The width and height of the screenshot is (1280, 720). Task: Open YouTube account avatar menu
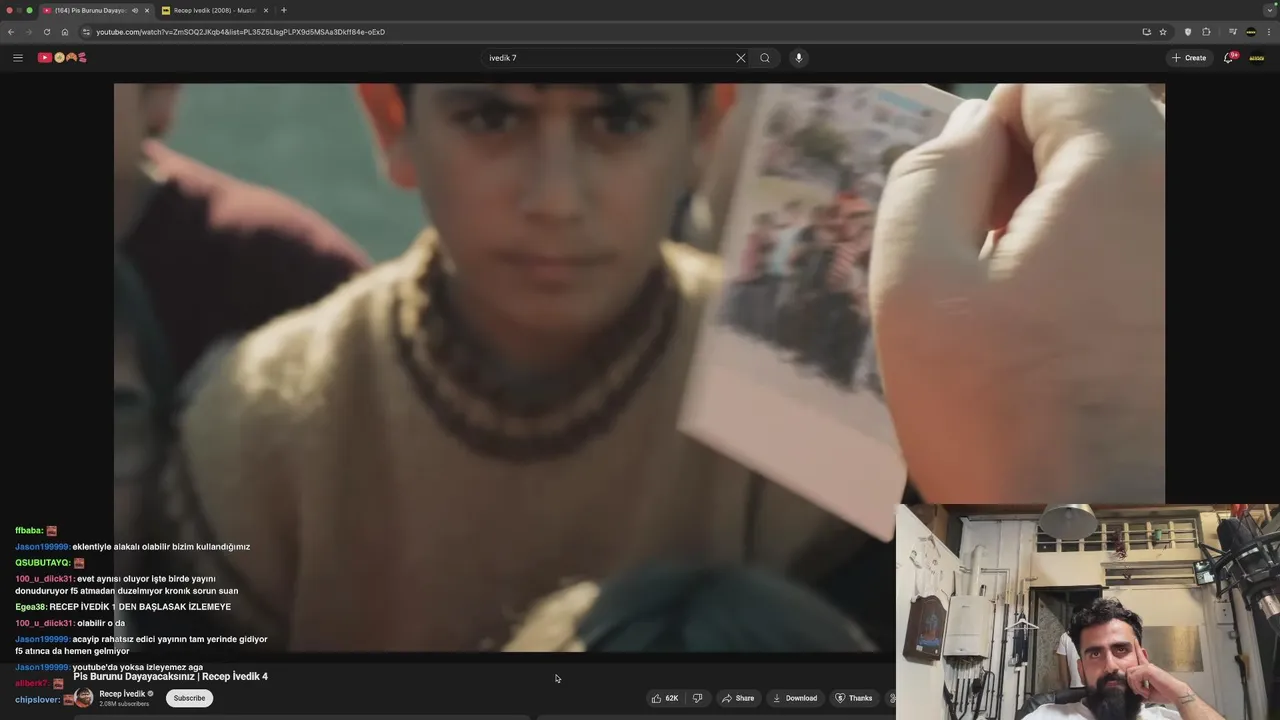coord(1257,58)
